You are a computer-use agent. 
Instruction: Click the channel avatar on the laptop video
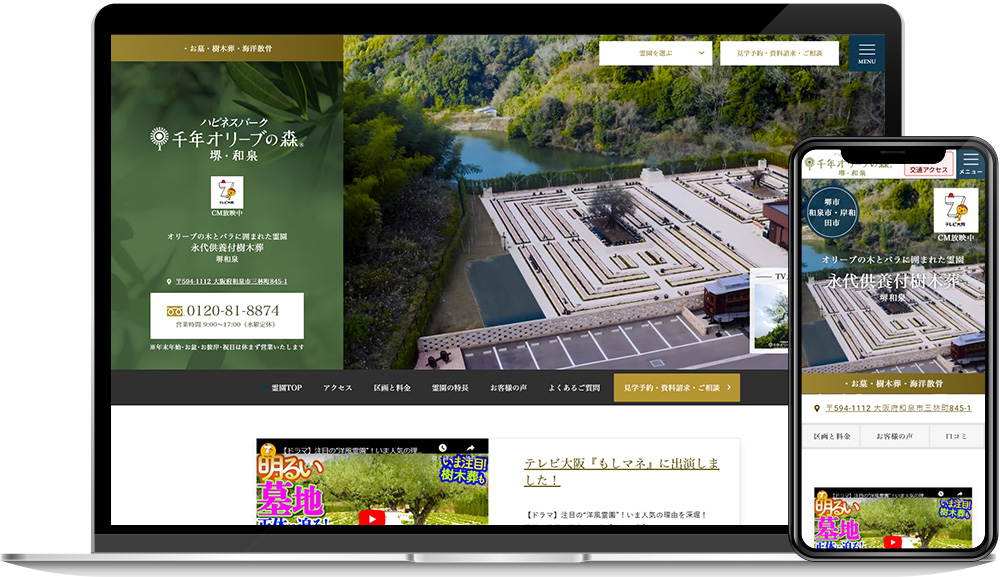click(269, 449)
